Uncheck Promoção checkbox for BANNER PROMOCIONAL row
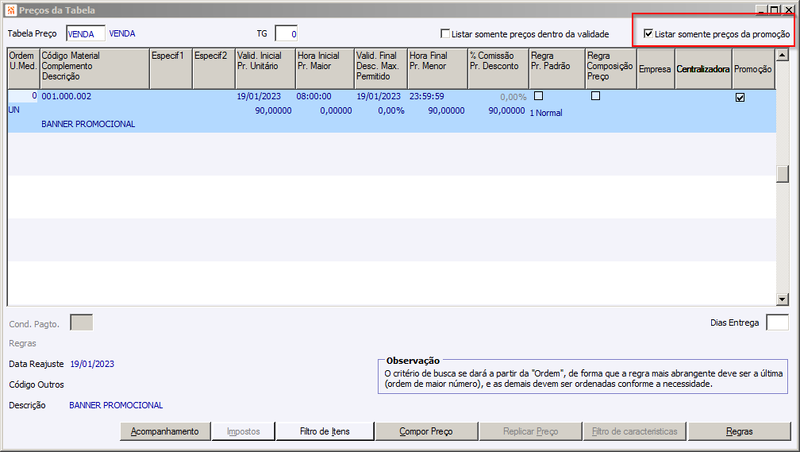The image size is (800, 452). point(740,97)
